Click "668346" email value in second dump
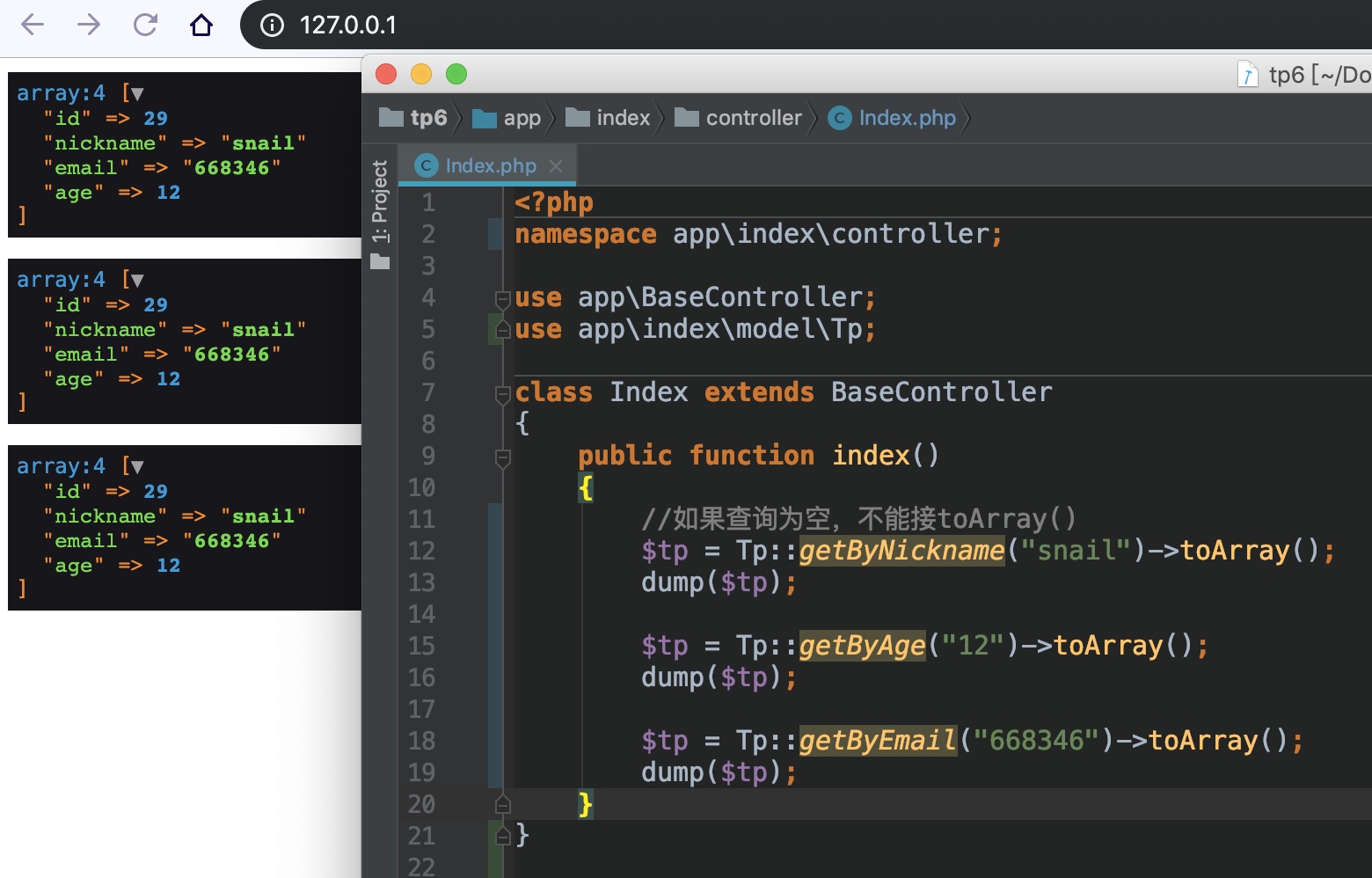This screenshot has width=1372, height=878. coord(232,354)
